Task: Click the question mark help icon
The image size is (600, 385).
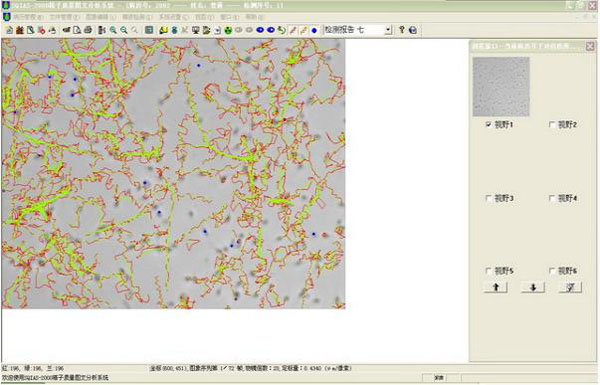Action: pyautogui.click(x=401, y=29)
